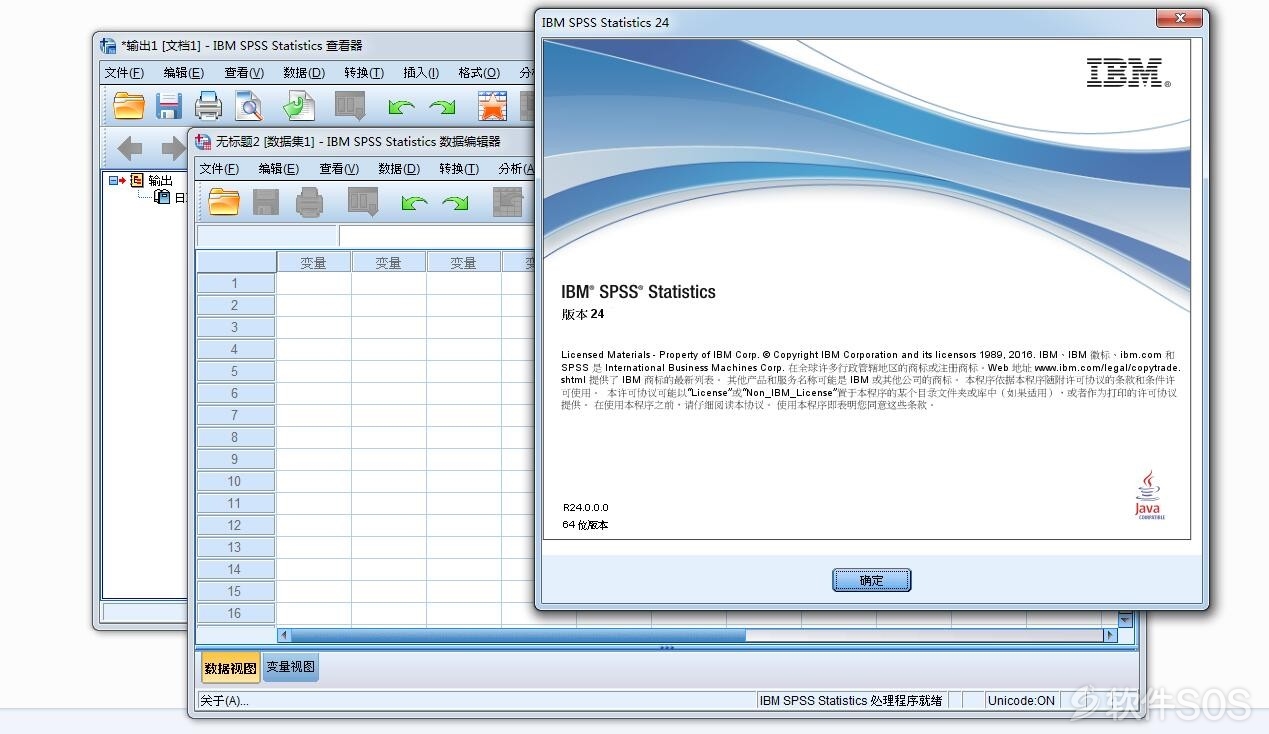Viewport: 1269px width, 734px height.
Task: Undo arrow in Data Editor toolbar
Action: click(414, 203)
